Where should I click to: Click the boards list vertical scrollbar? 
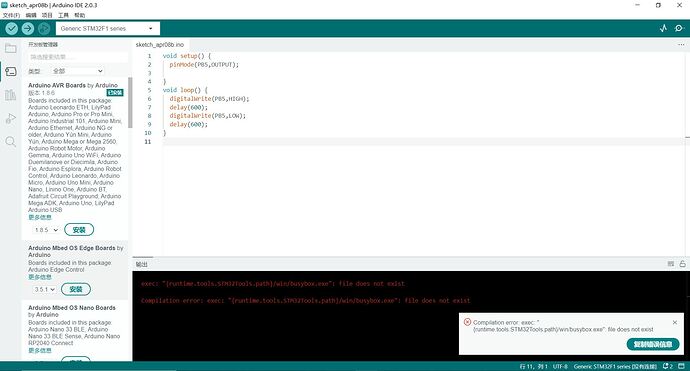coord(130,103)
